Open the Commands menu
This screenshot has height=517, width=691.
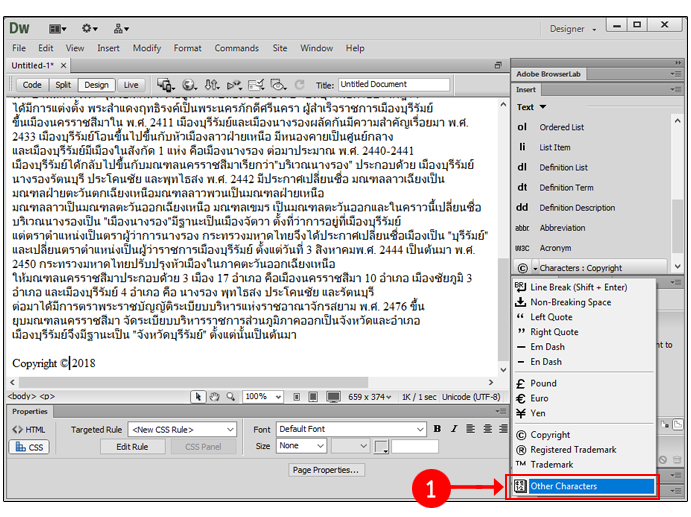[236, 48]
